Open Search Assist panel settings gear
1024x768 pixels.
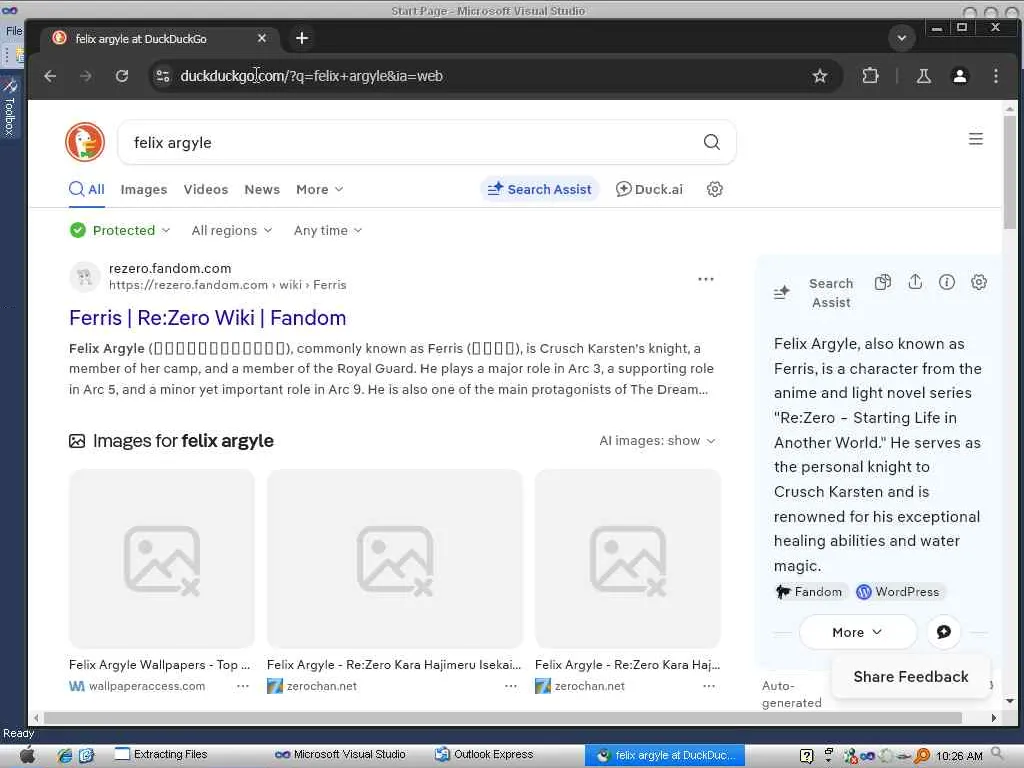click(x=978, y=282)
